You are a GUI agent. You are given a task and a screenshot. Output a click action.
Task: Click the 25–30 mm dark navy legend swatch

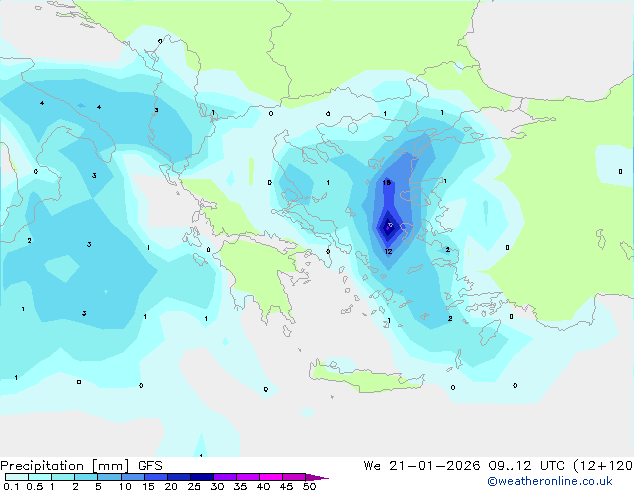(x=202, y=477)
